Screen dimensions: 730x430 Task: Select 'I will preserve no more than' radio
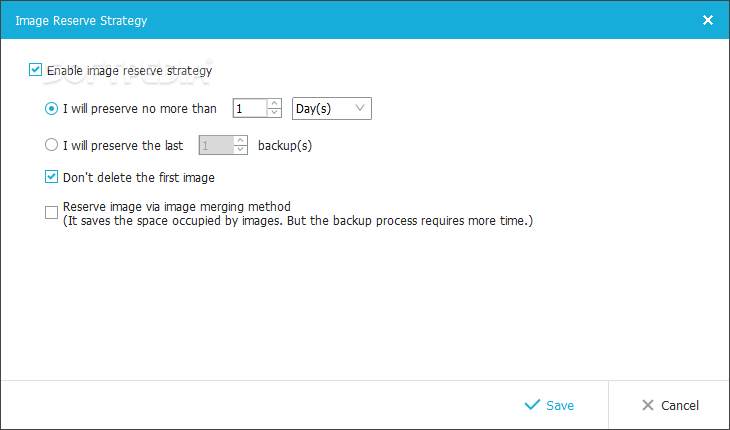(x=52, y=108)
